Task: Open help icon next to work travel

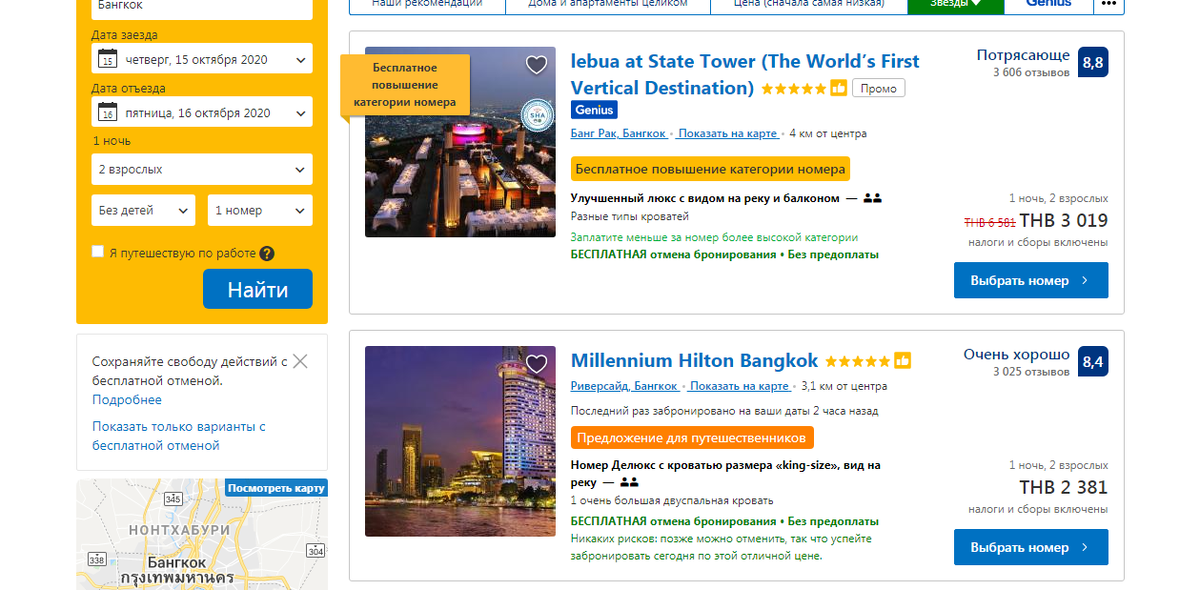Action: tap(267, 254)
